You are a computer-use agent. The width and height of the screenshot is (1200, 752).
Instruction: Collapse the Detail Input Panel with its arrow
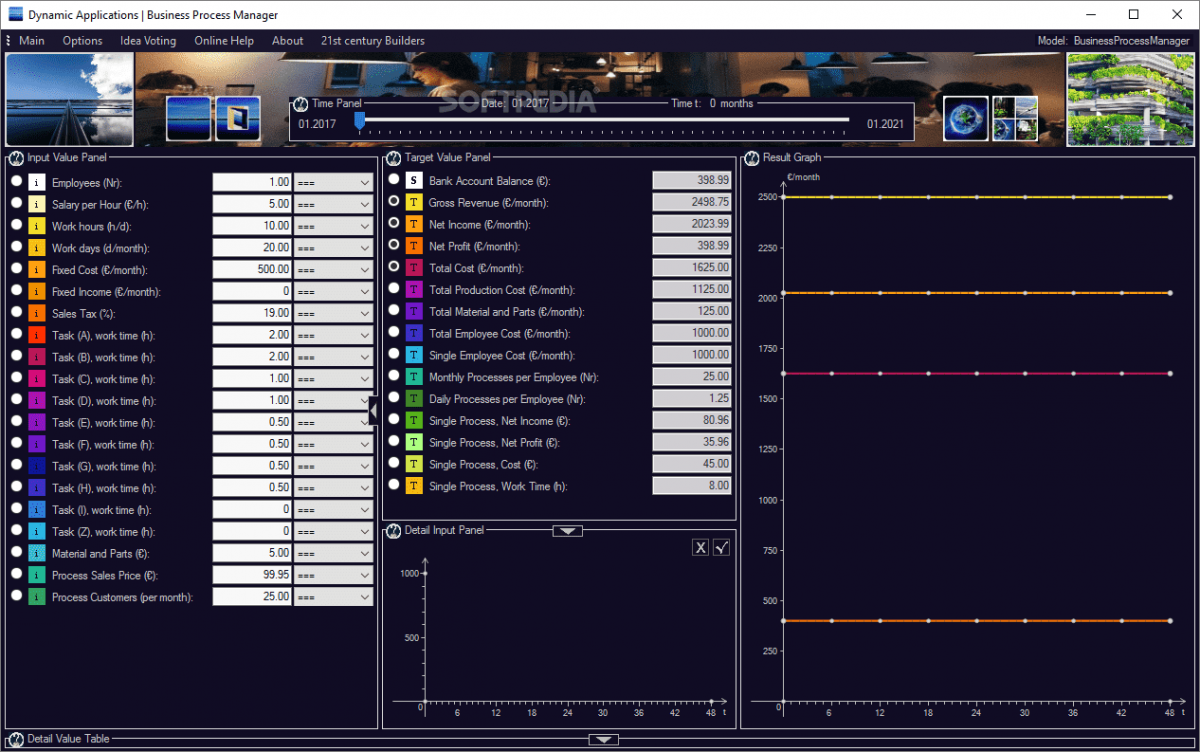pyautogui.click(x=567, y=531)
